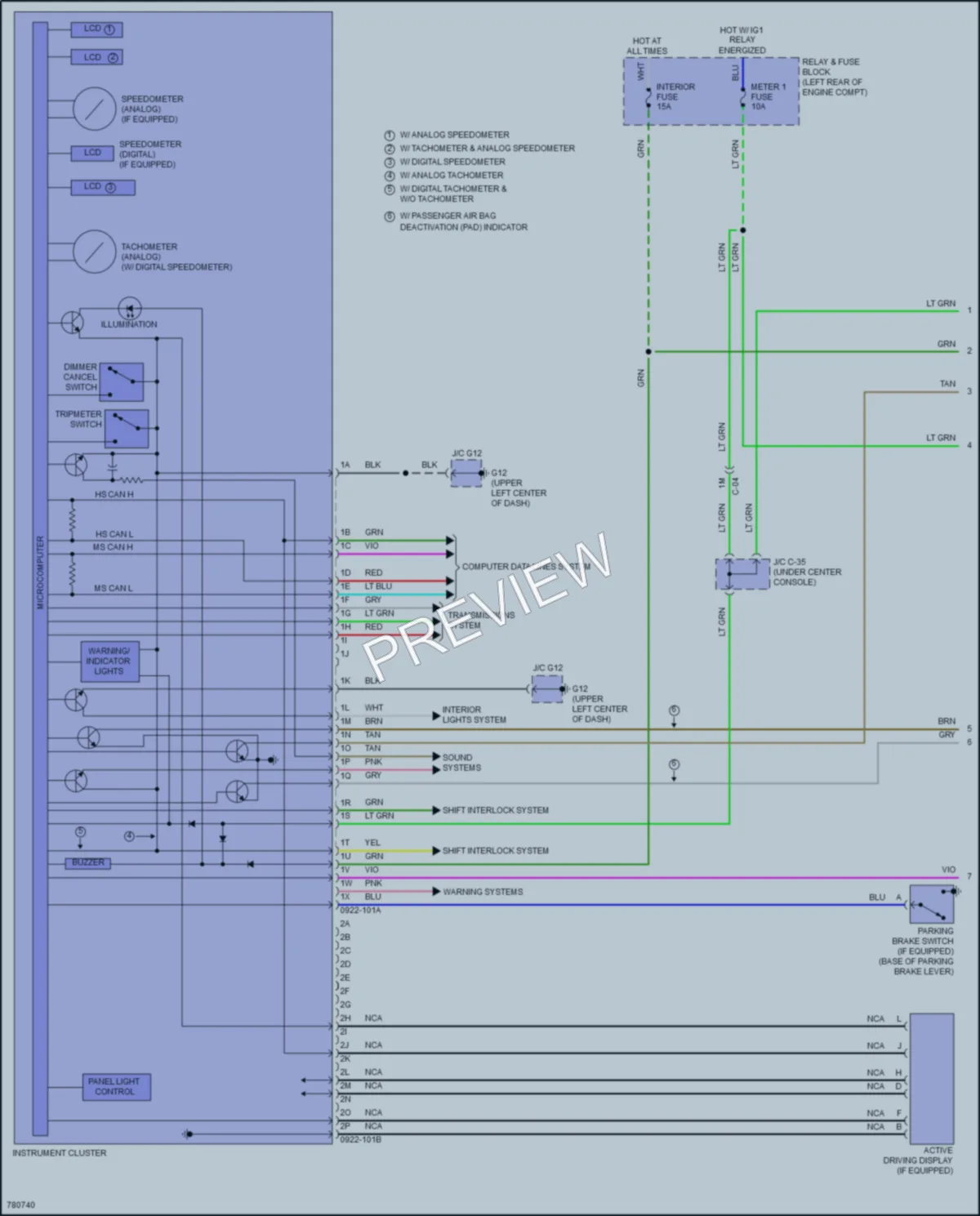980x1216 pixels.
Task: Select the LCD 1 box
Action: [97, 29]
